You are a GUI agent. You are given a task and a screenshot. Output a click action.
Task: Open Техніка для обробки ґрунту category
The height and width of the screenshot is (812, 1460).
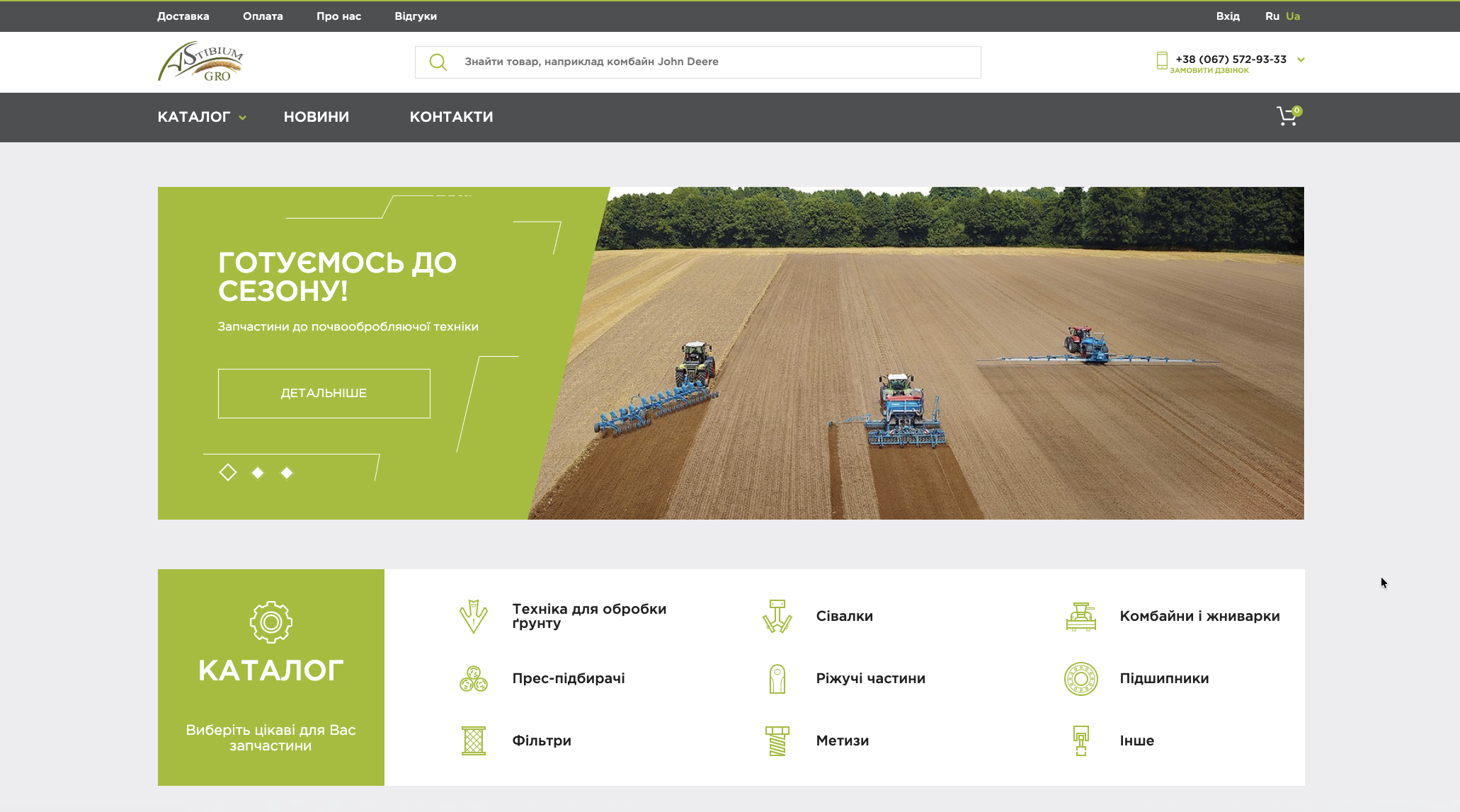pyautogui.click(x=589, y=617)
